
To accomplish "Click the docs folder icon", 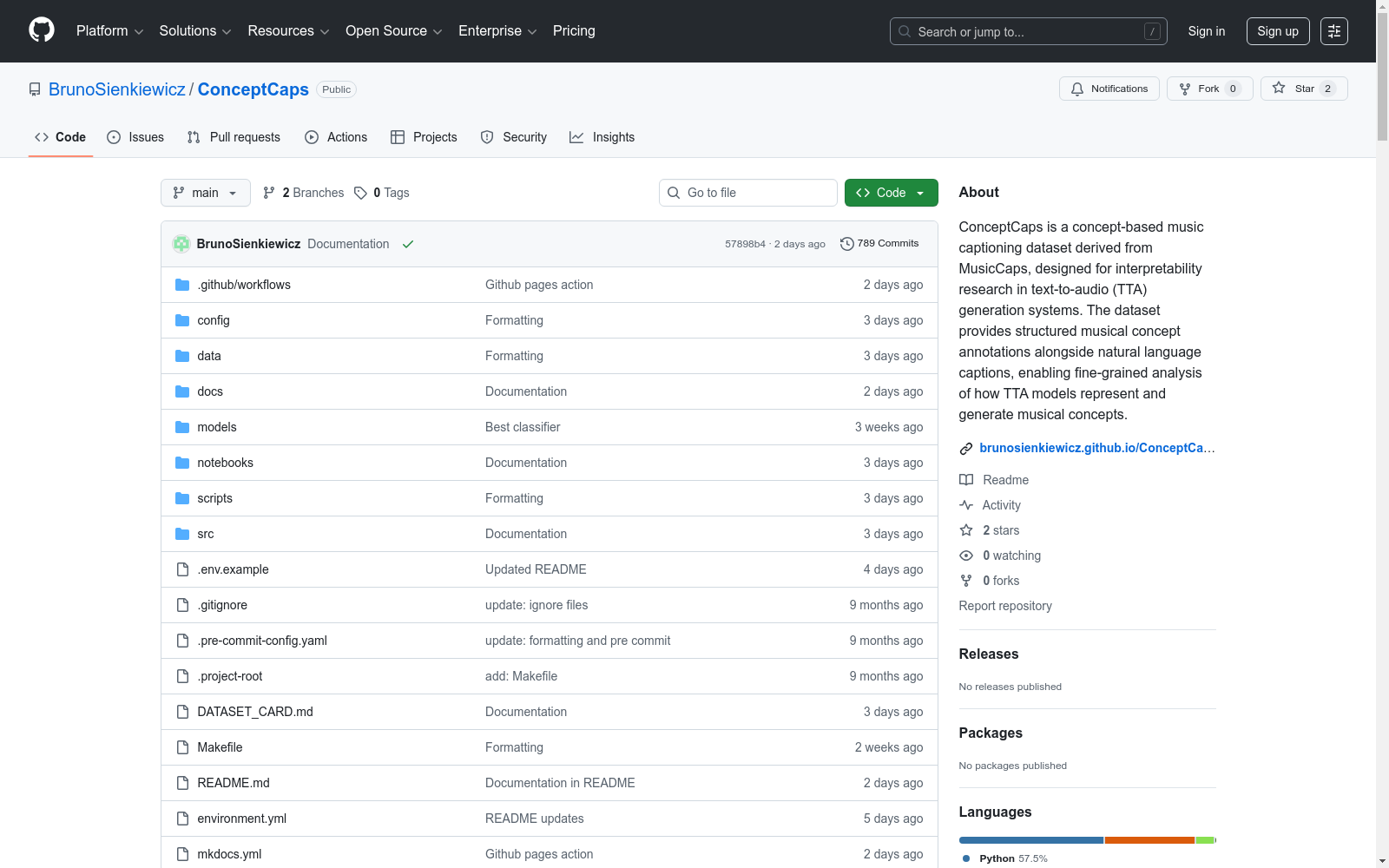I will (182, 391).
